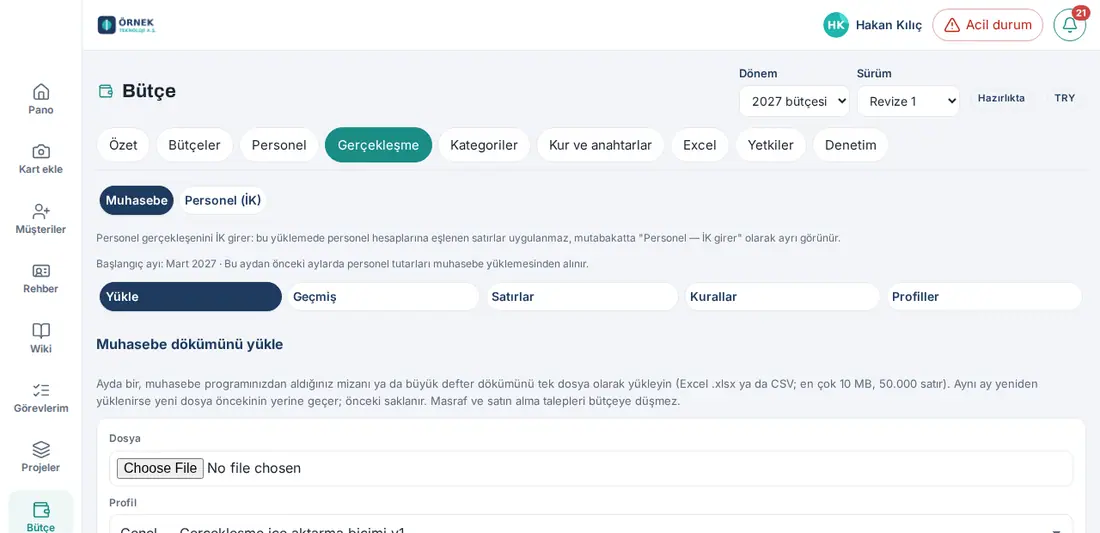Click the Hazırlıkta status badge
Screen dimensions: 1100x533
click(x=1001, y=98)
